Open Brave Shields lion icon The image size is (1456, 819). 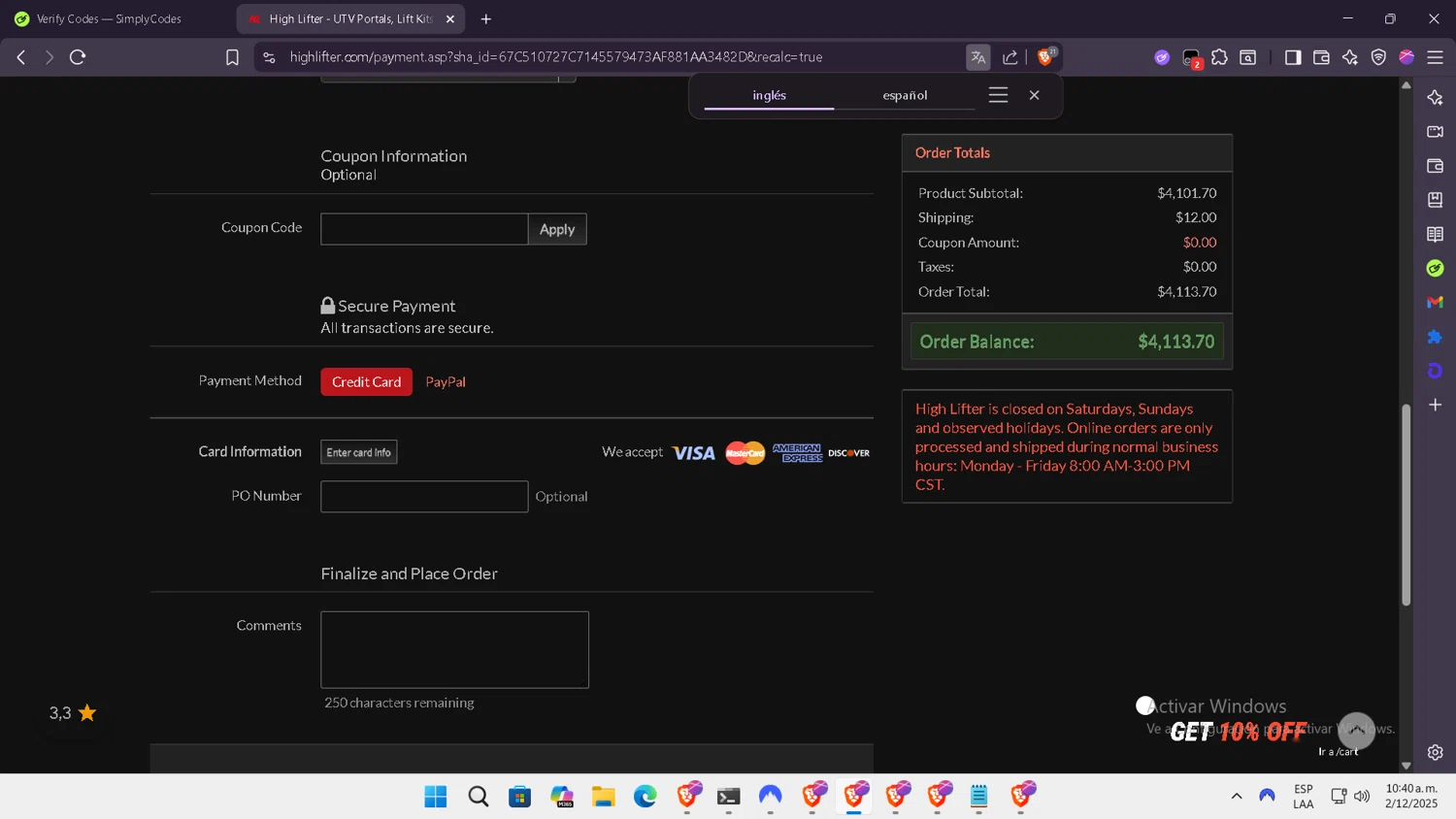click(x=1045, y=57)
